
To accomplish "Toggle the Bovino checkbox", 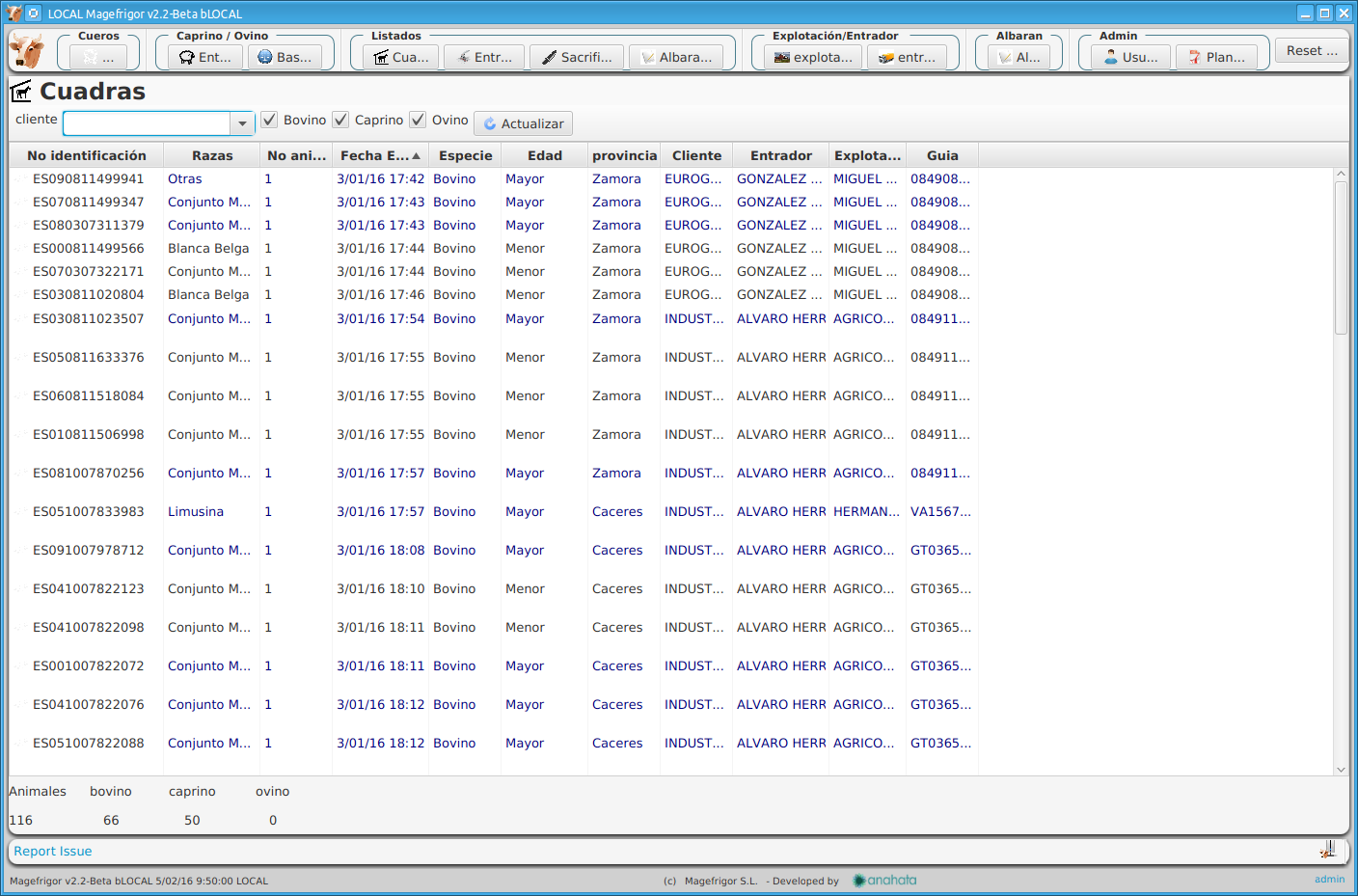I will tap(269, 120).
